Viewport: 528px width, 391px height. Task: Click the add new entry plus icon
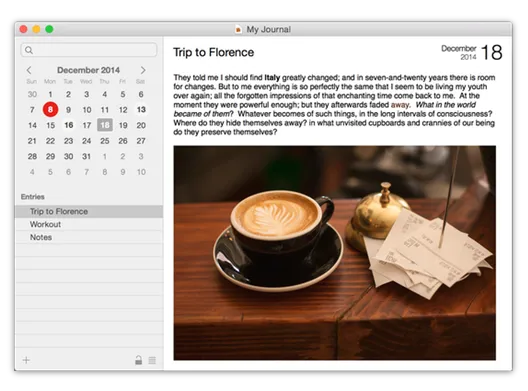click(26, 360)
